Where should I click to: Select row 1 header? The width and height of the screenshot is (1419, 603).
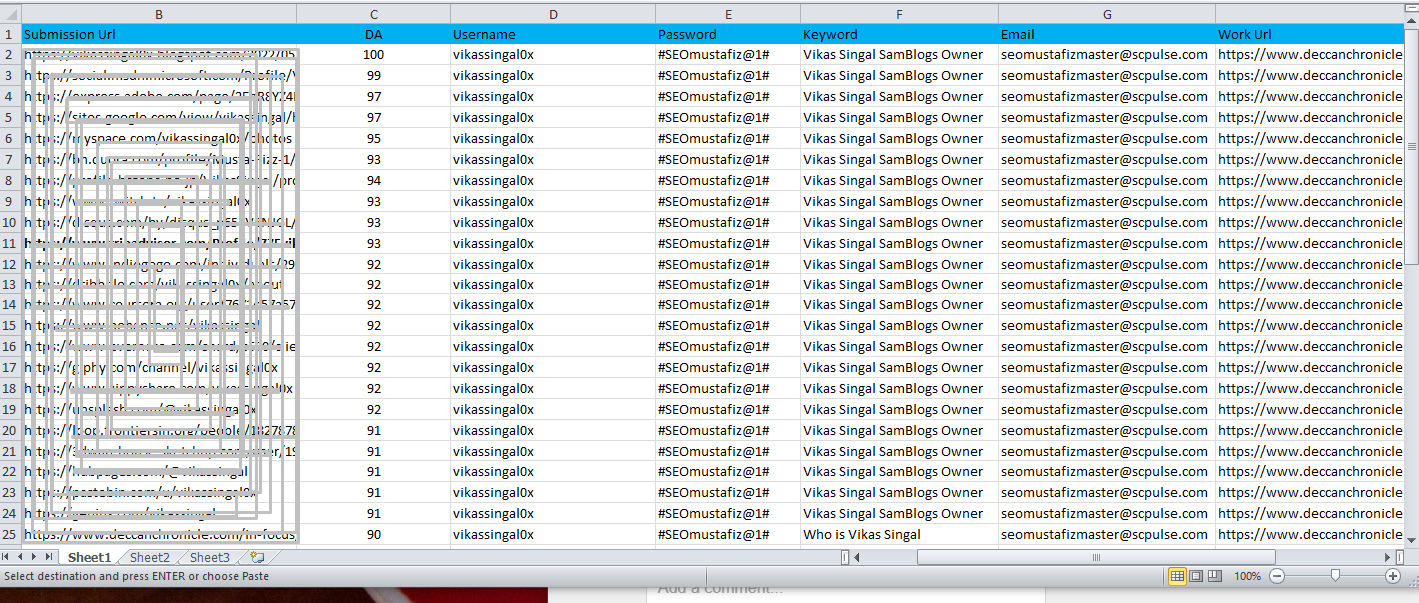[10, 34]
